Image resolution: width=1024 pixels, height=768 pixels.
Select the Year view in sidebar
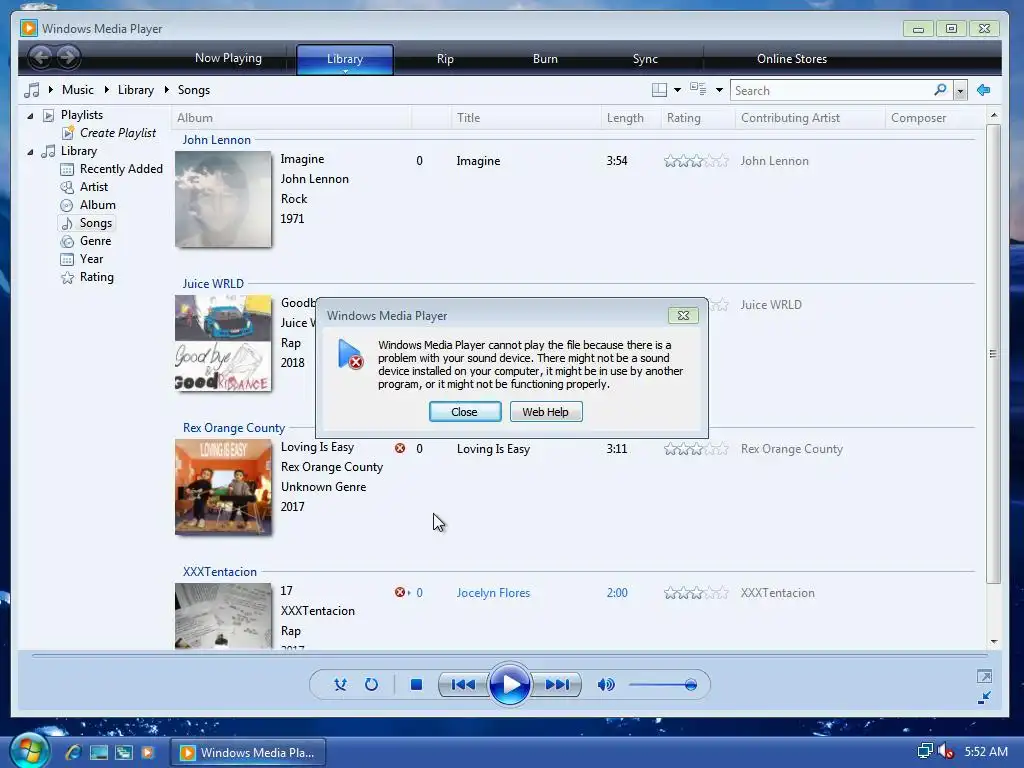point(91,259)
